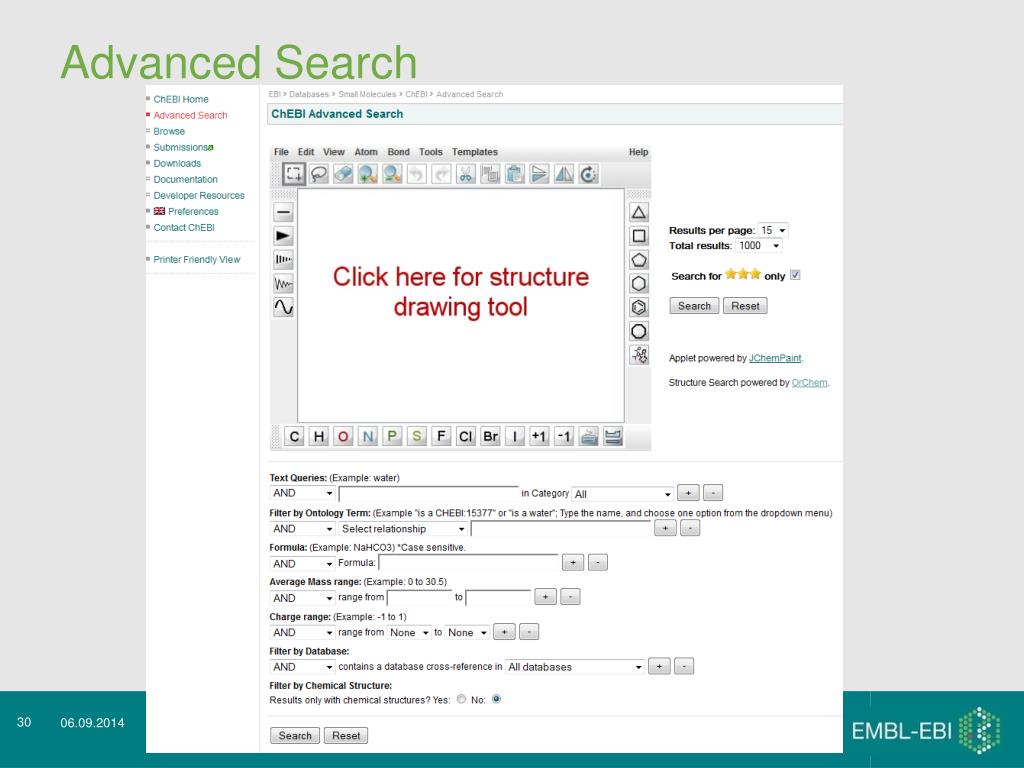Add a square ring template
Screen dimensions: 1024x768
coord(639,236)
